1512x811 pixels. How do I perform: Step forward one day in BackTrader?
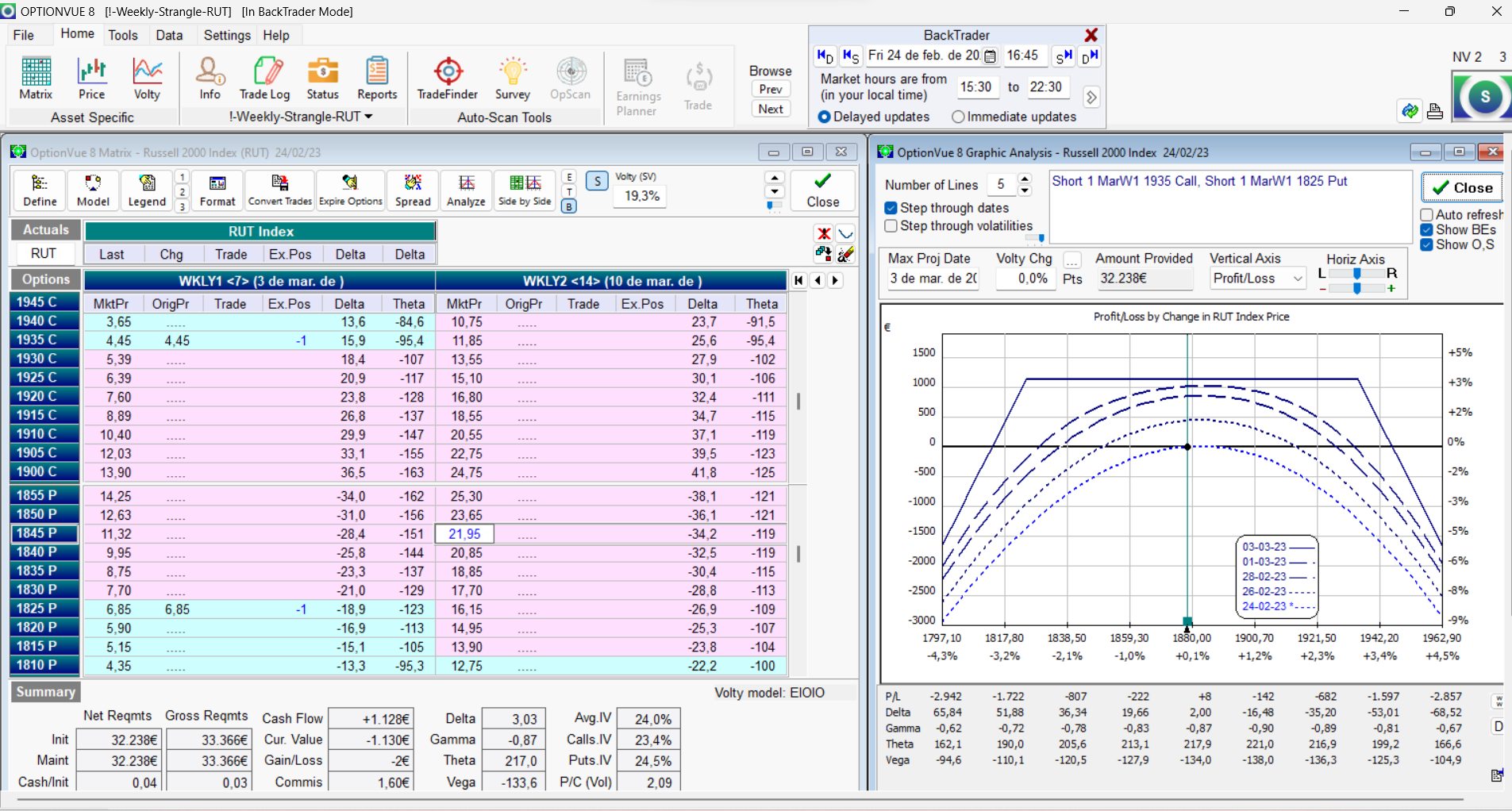[1090, 56]
